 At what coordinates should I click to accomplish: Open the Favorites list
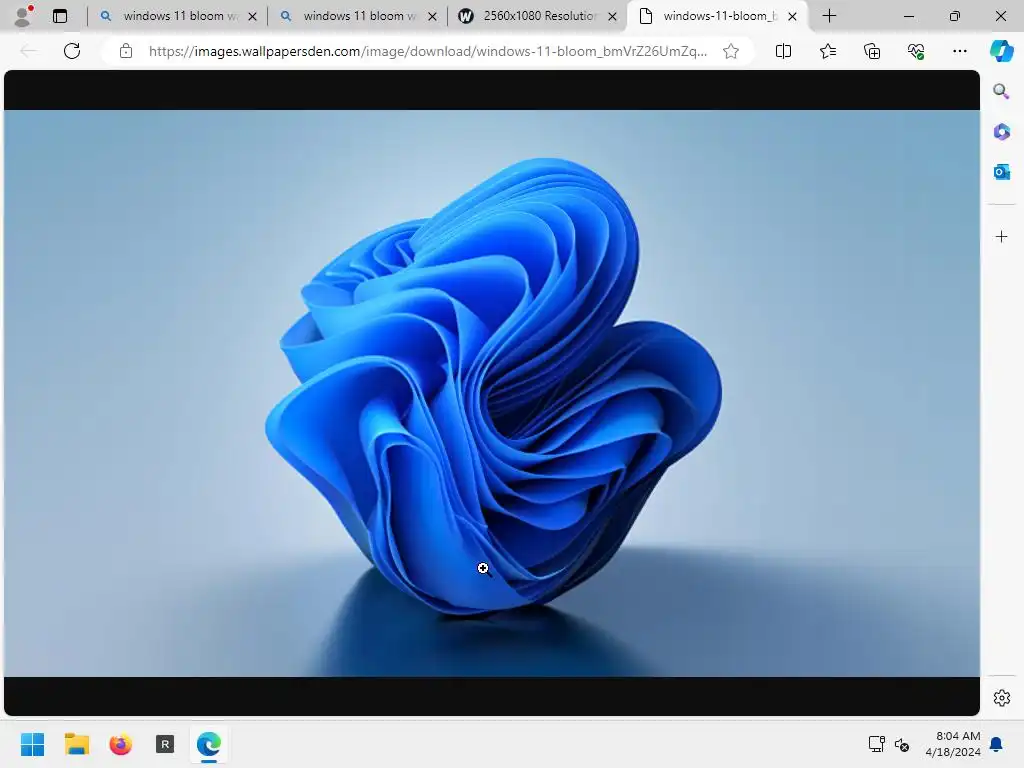click(x=827, y=51)
